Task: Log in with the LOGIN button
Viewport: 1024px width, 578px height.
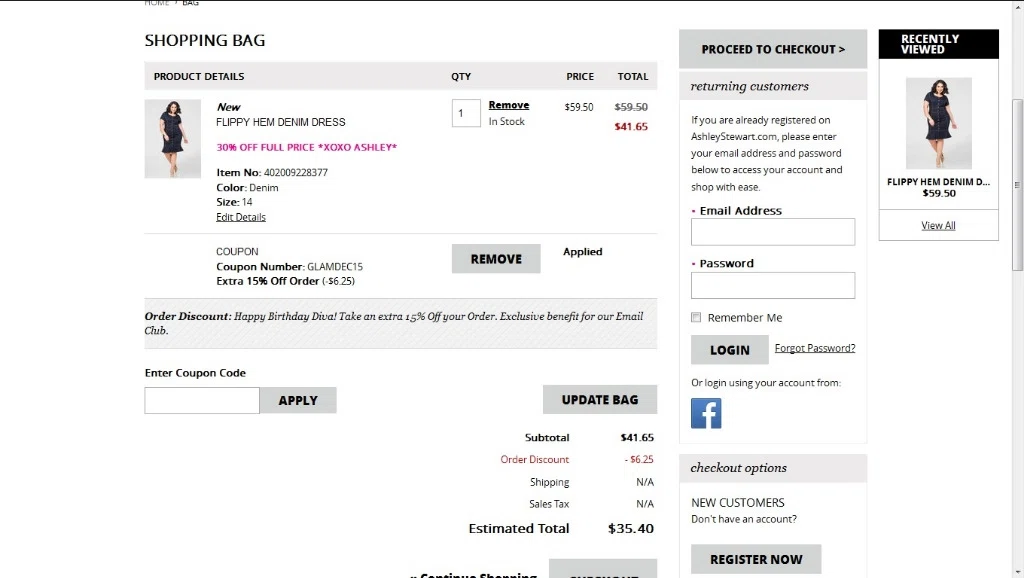Action: pos(729,350)
